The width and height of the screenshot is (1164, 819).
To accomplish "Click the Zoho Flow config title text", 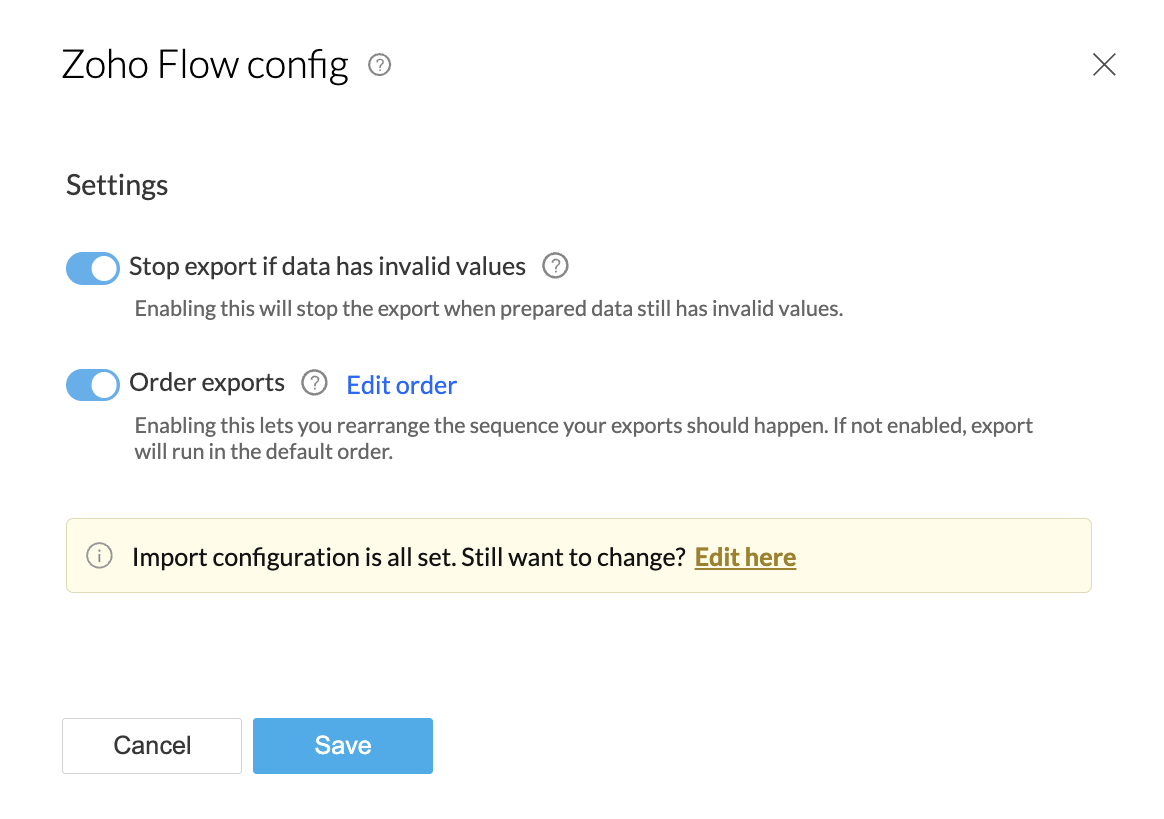I will tap(205, 66).
